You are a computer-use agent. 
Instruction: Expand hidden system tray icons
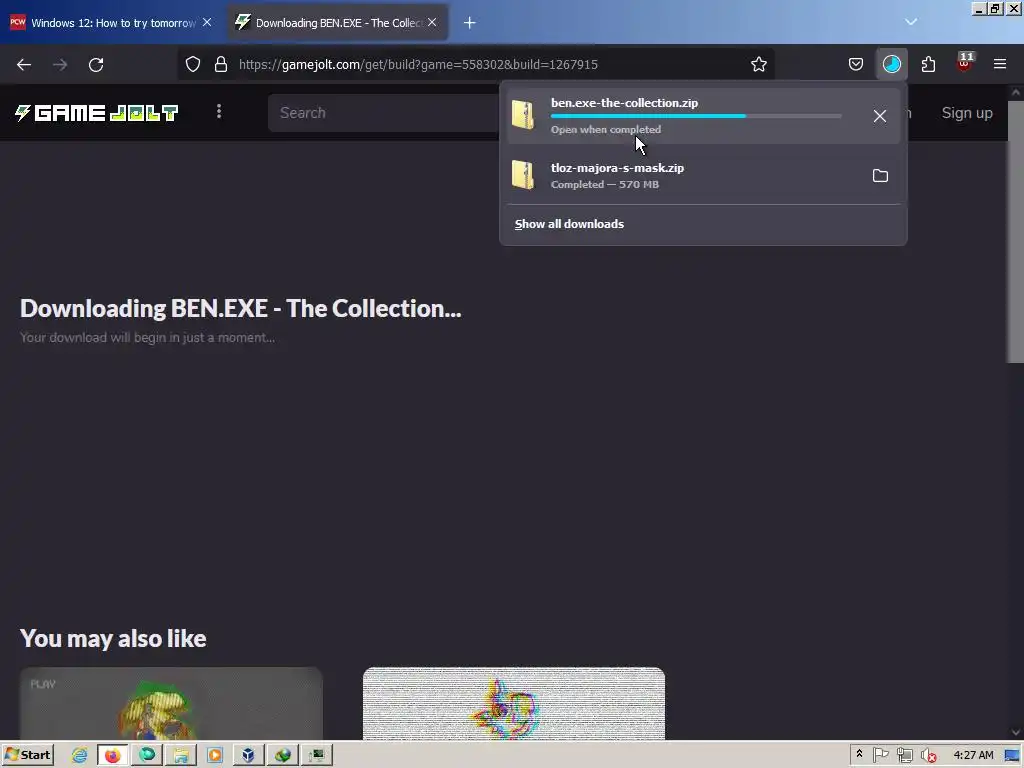pos(859,754)
